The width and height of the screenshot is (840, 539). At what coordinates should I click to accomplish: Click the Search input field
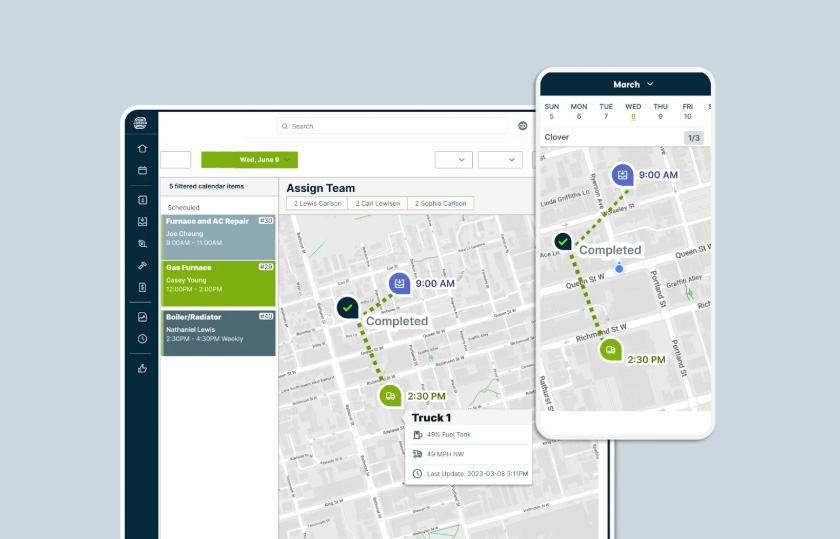tap(392, 126)
